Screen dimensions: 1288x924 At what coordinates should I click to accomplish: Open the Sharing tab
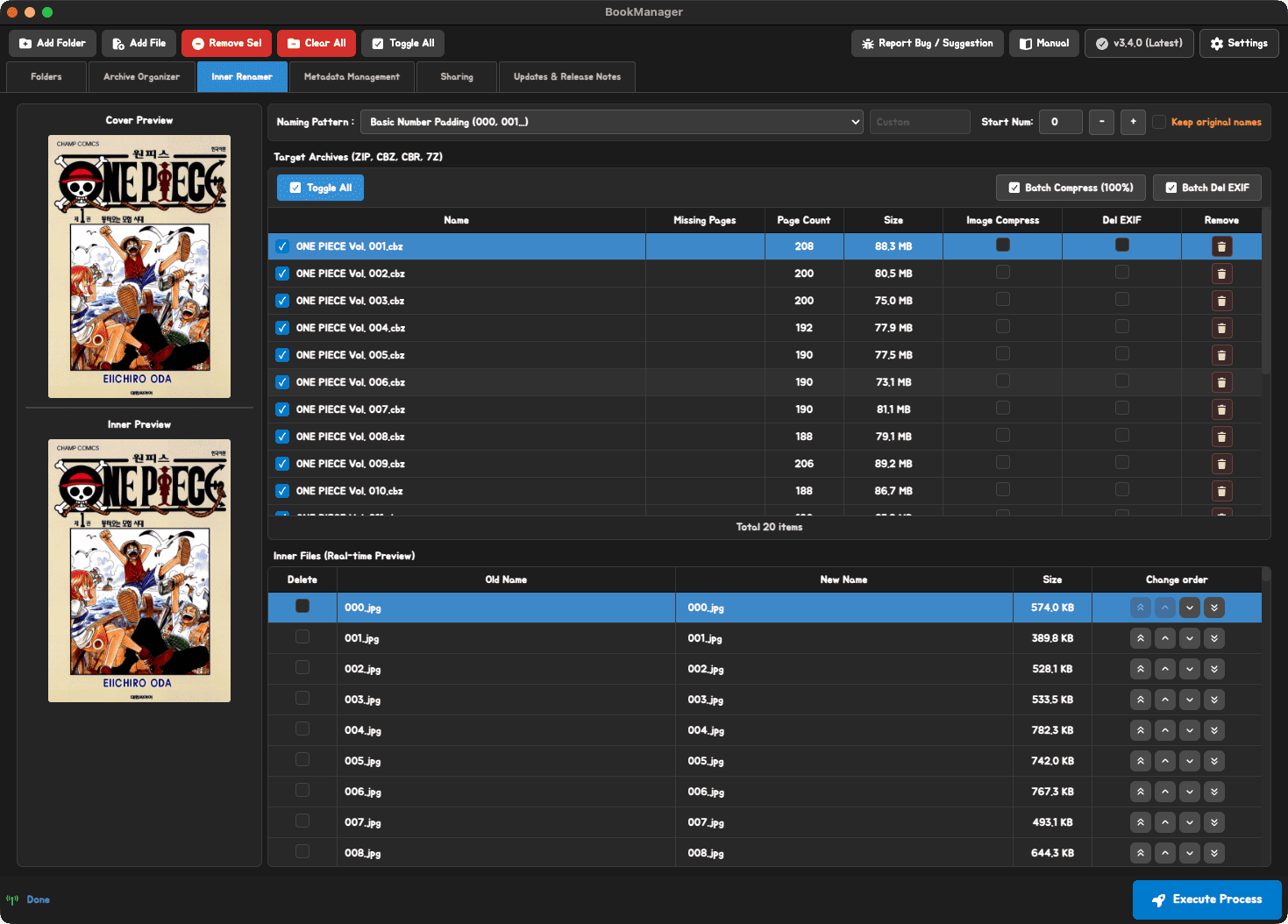[457, 77]
